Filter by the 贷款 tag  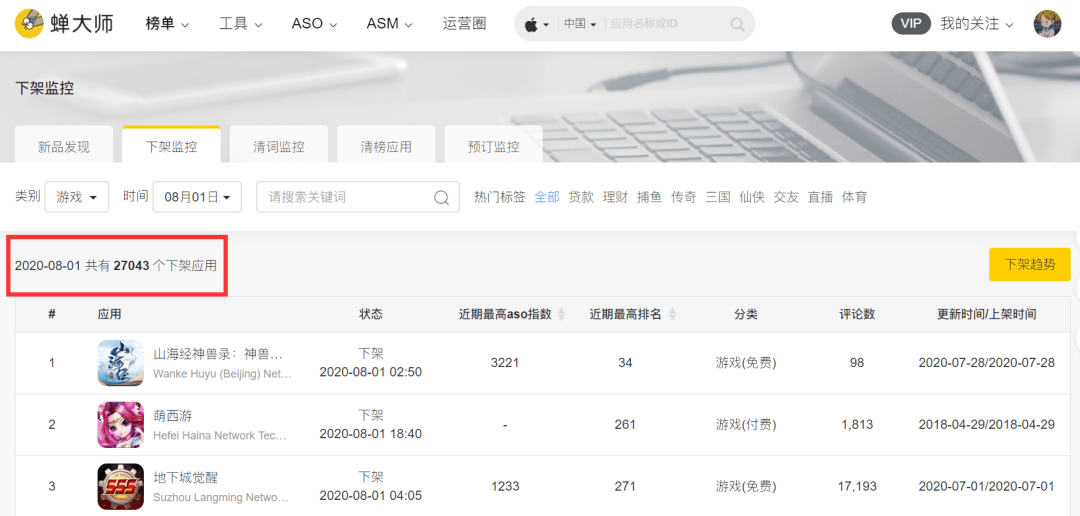[581, 197]
